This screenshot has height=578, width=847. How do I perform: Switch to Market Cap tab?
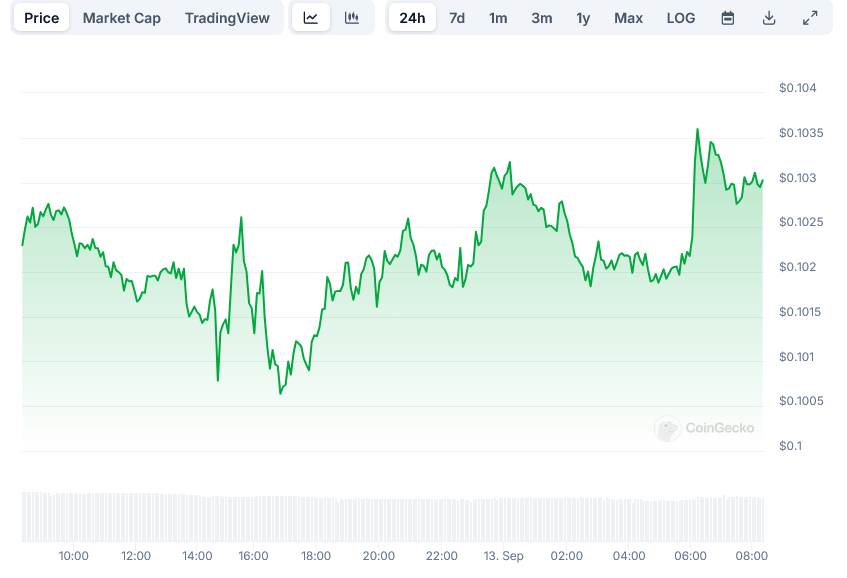(122, 18)
